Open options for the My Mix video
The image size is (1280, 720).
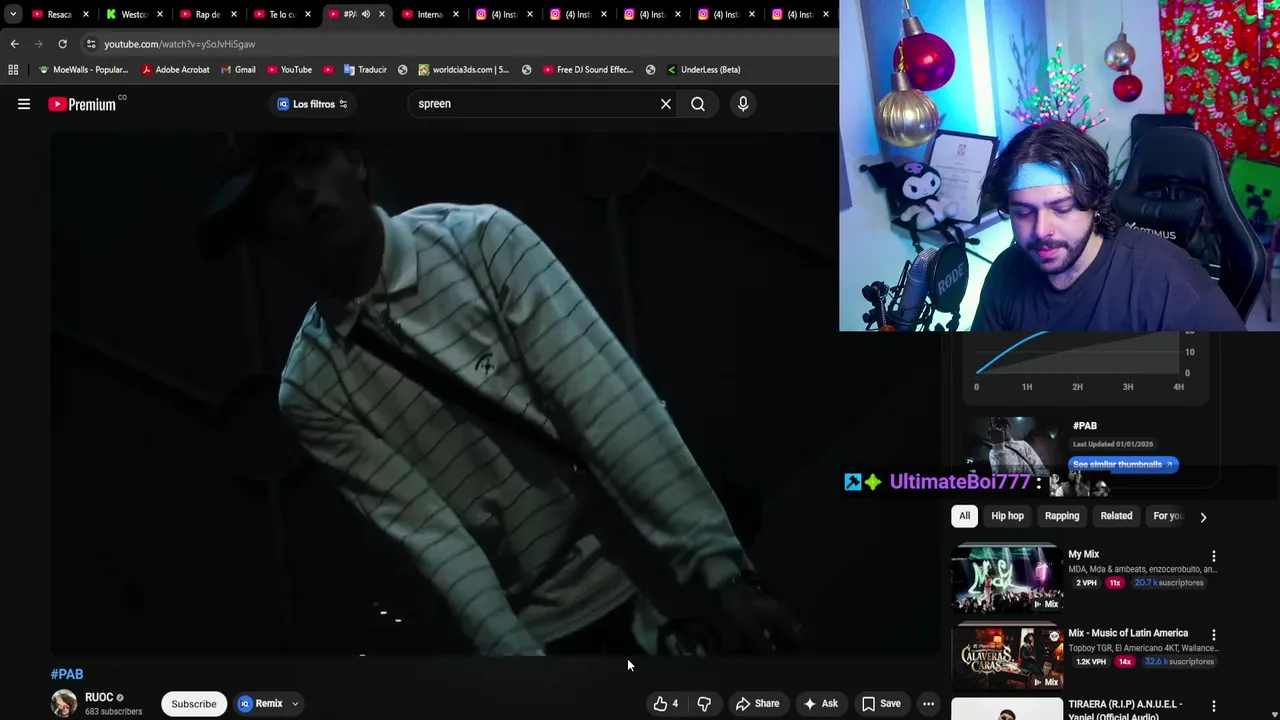point(1214,556)
